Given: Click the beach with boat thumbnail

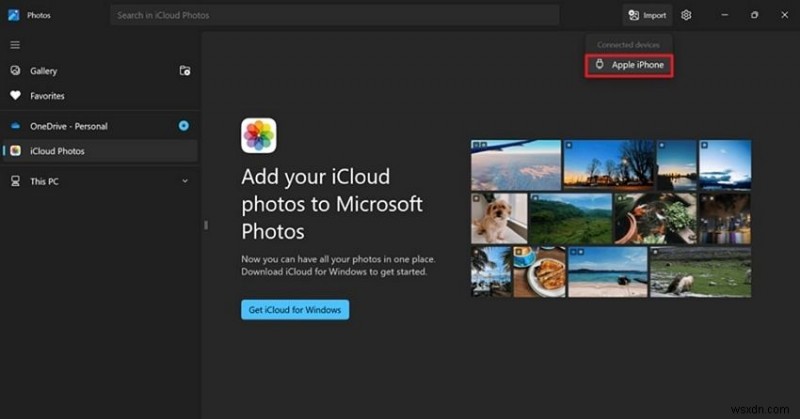Looking at the screenshot, I should (x=607, y=272).
